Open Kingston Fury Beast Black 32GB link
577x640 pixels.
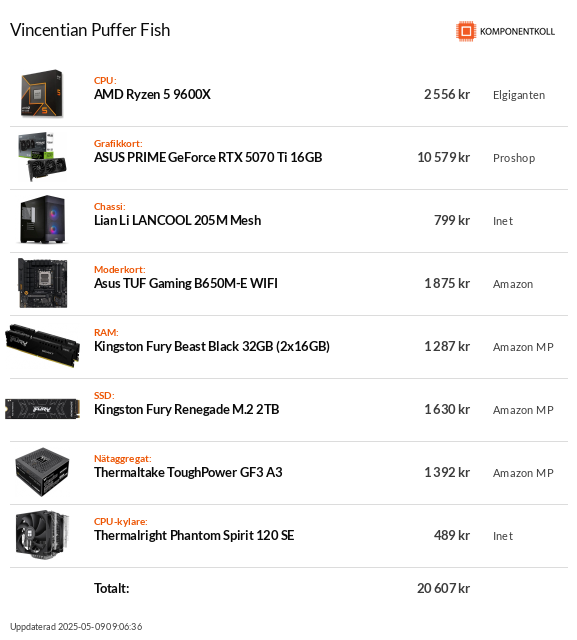212,346
